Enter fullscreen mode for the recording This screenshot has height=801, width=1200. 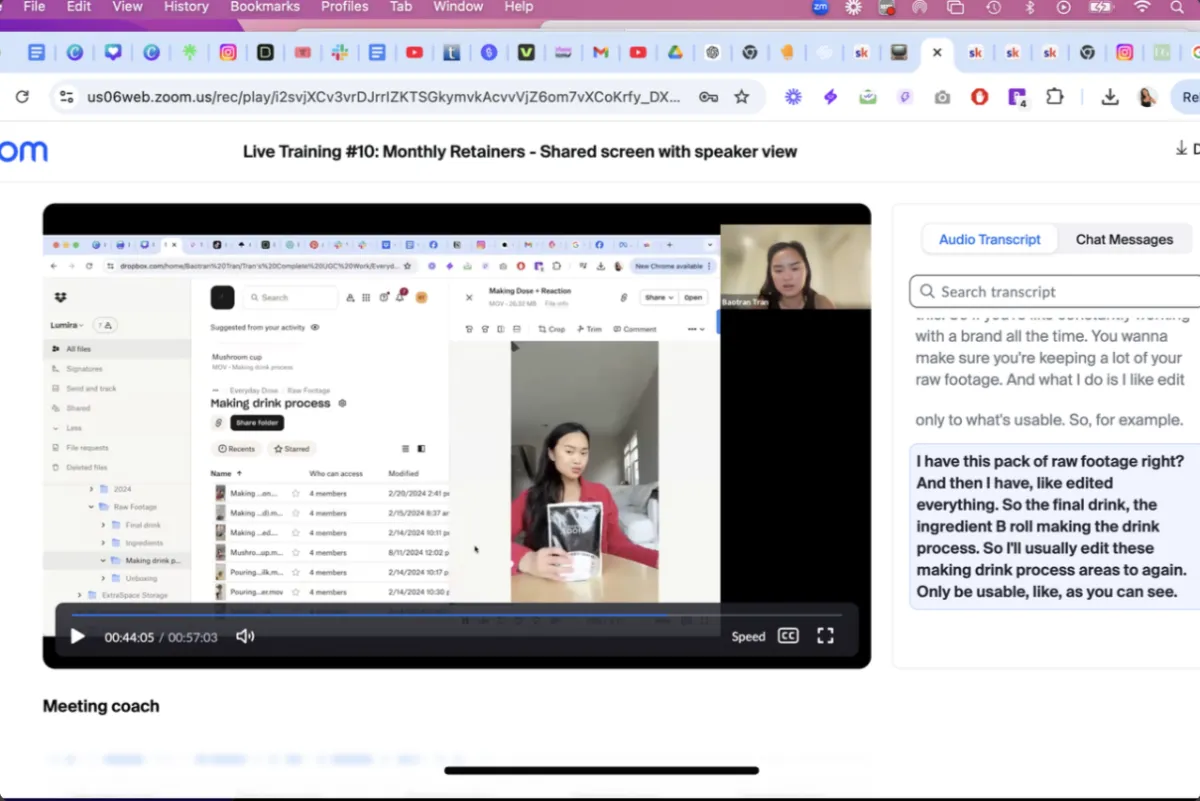(x=825, y=636)
